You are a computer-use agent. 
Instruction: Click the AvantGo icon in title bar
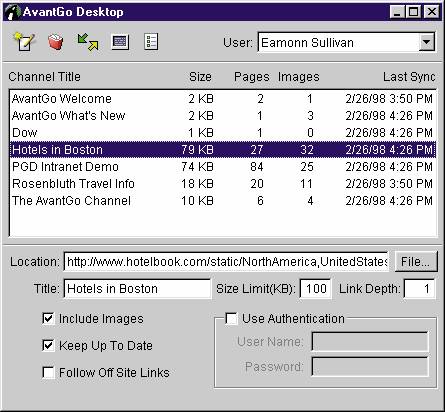pyautogui.click(x=13, y=12)
